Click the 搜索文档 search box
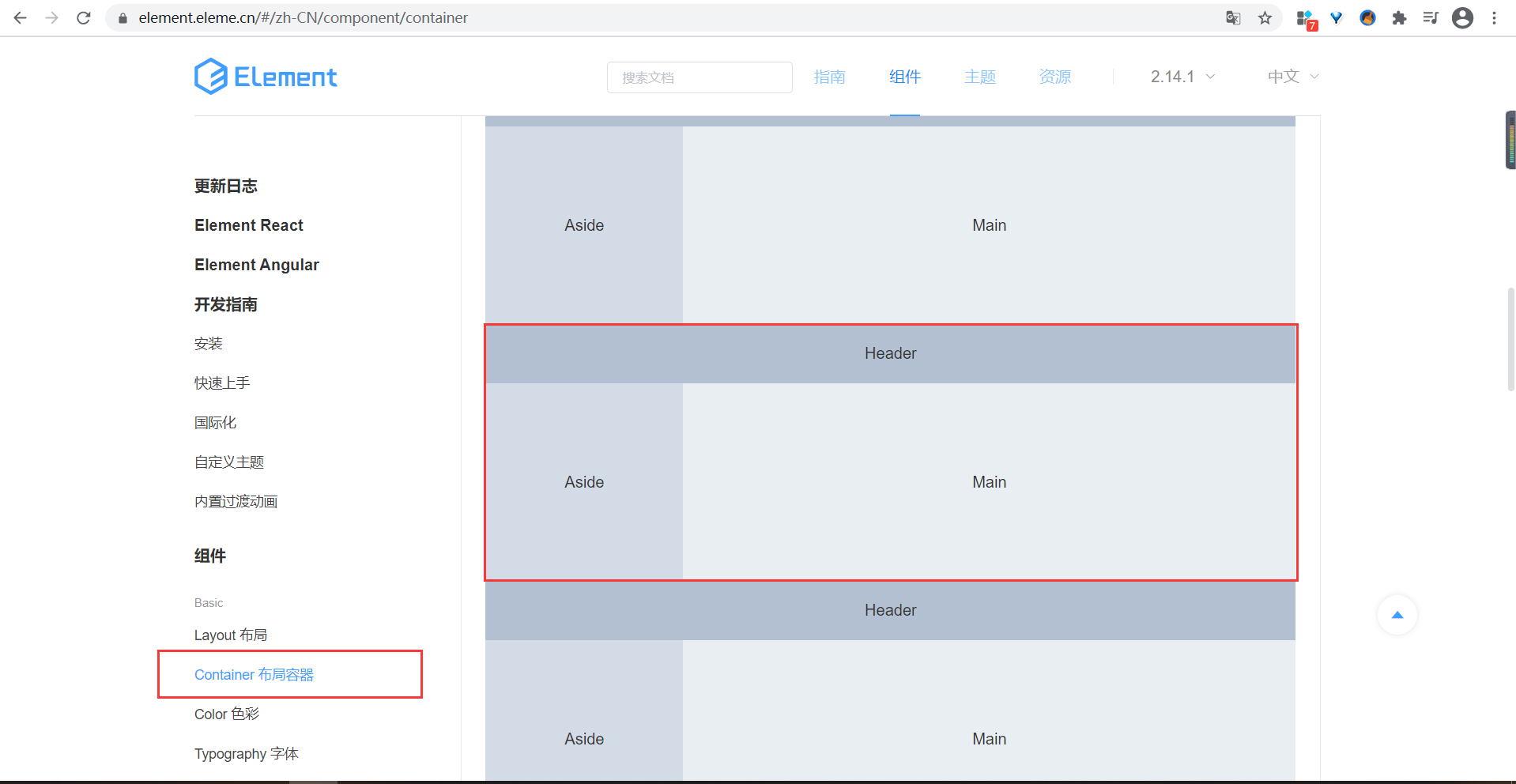Screen dimensions: 1516x784 700,77
